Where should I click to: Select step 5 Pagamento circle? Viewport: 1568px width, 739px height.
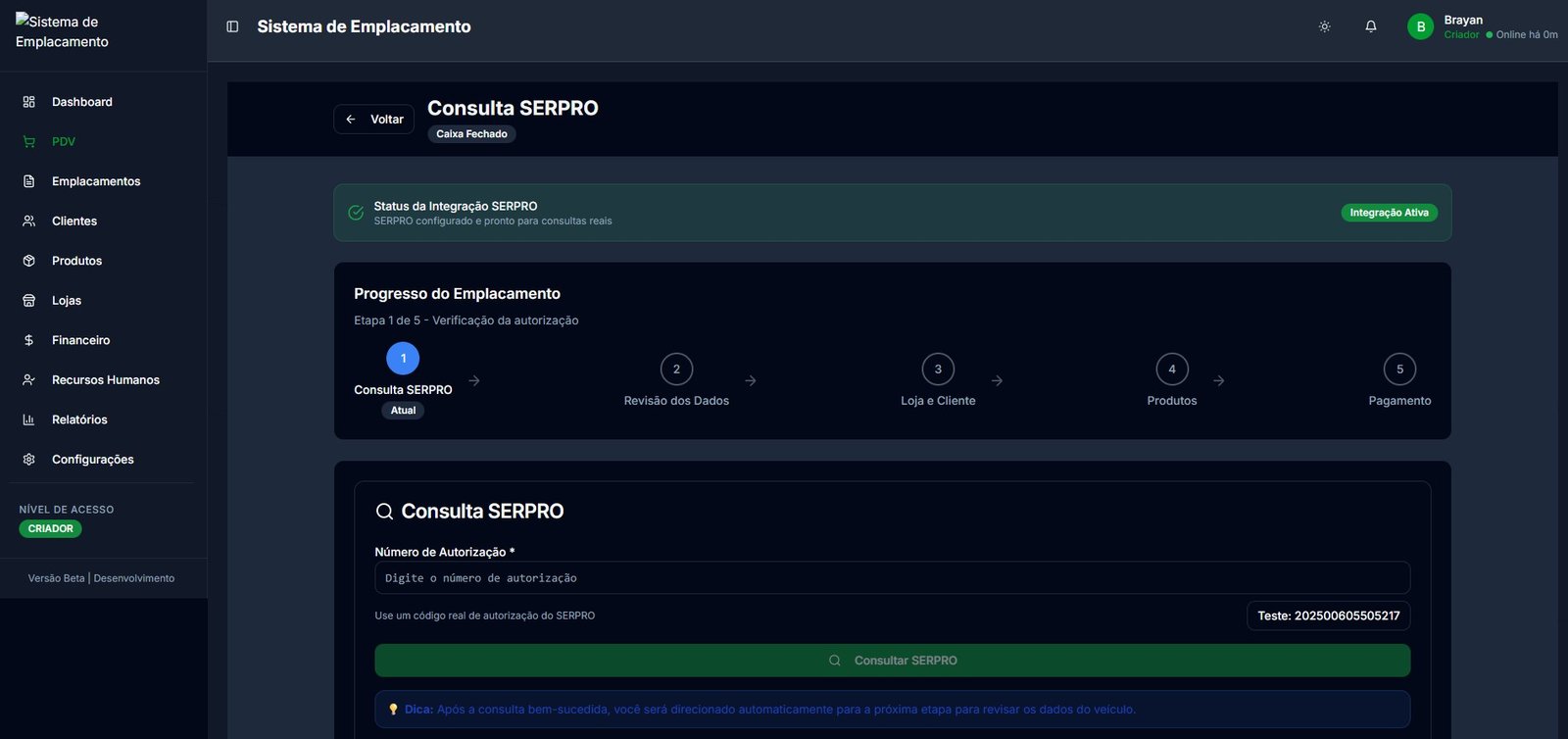pos(1399,369)
